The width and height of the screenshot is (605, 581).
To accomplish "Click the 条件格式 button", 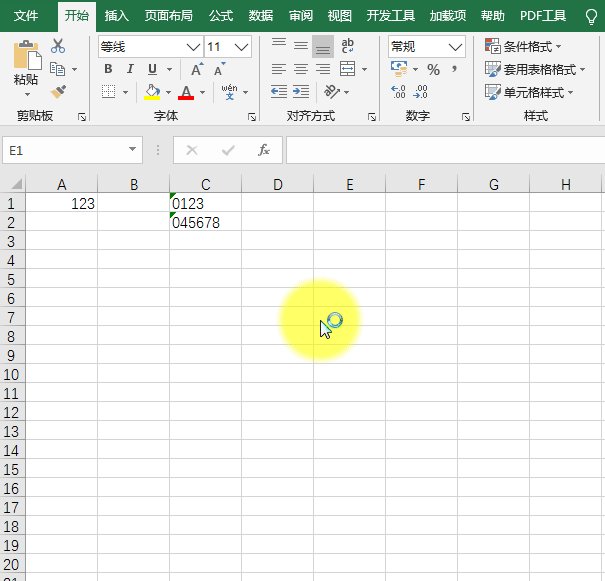I will 523,46.
